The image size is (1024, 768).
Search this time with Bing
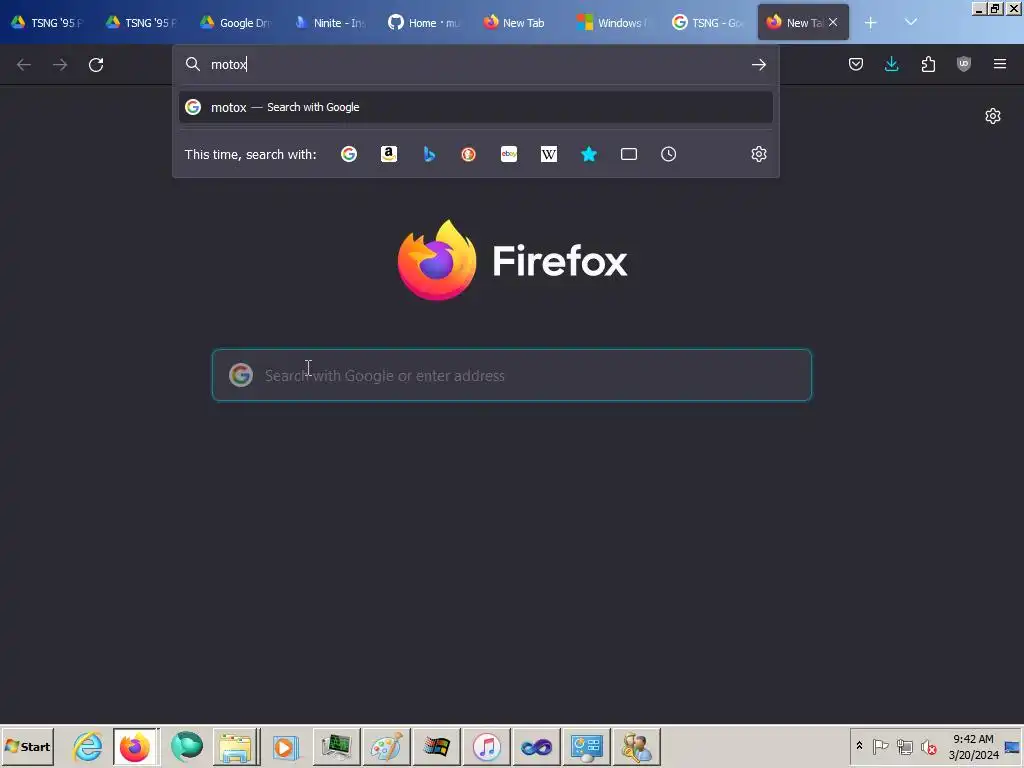click(429, 154)
